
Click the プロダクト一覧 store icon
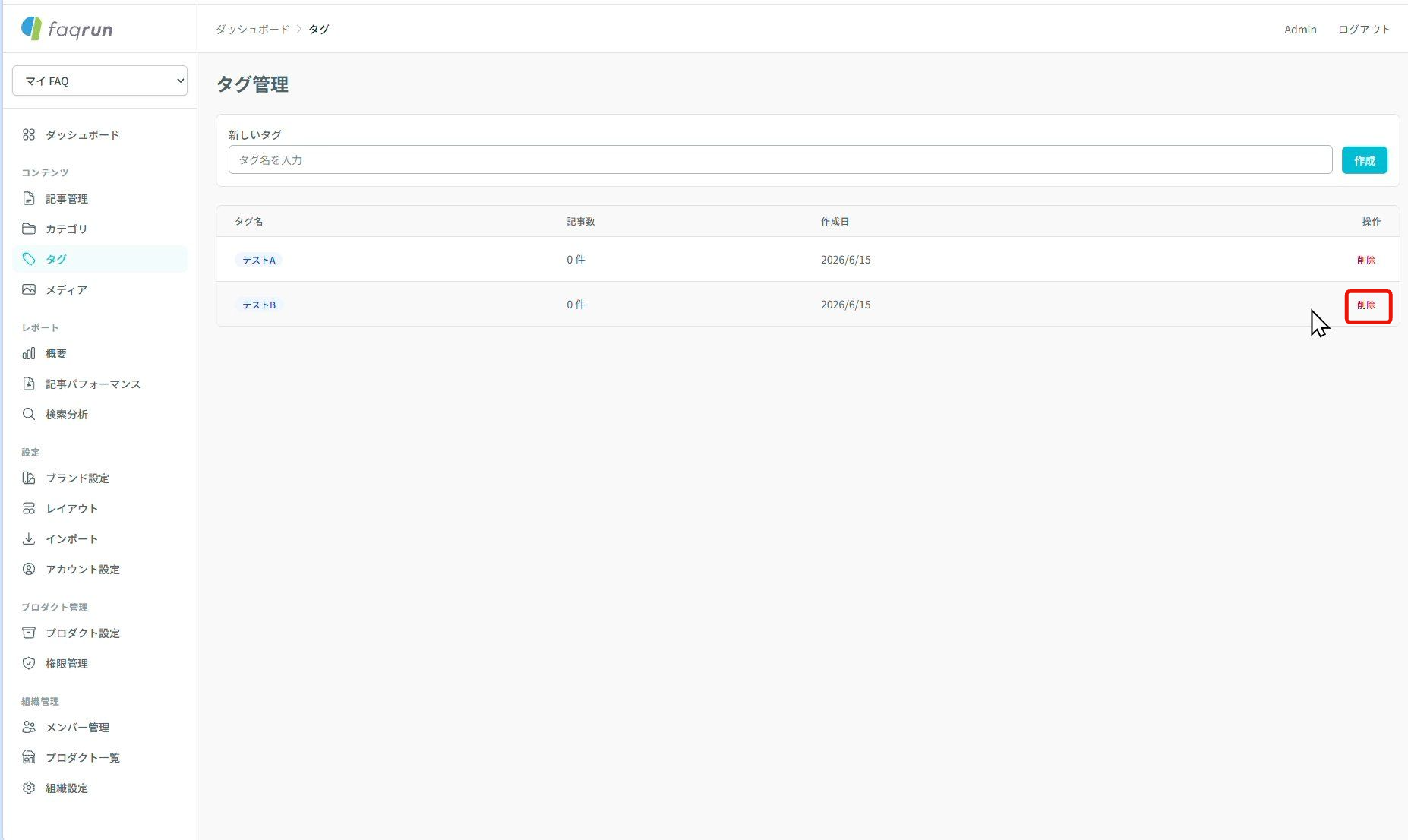click(x=29, y=757)
